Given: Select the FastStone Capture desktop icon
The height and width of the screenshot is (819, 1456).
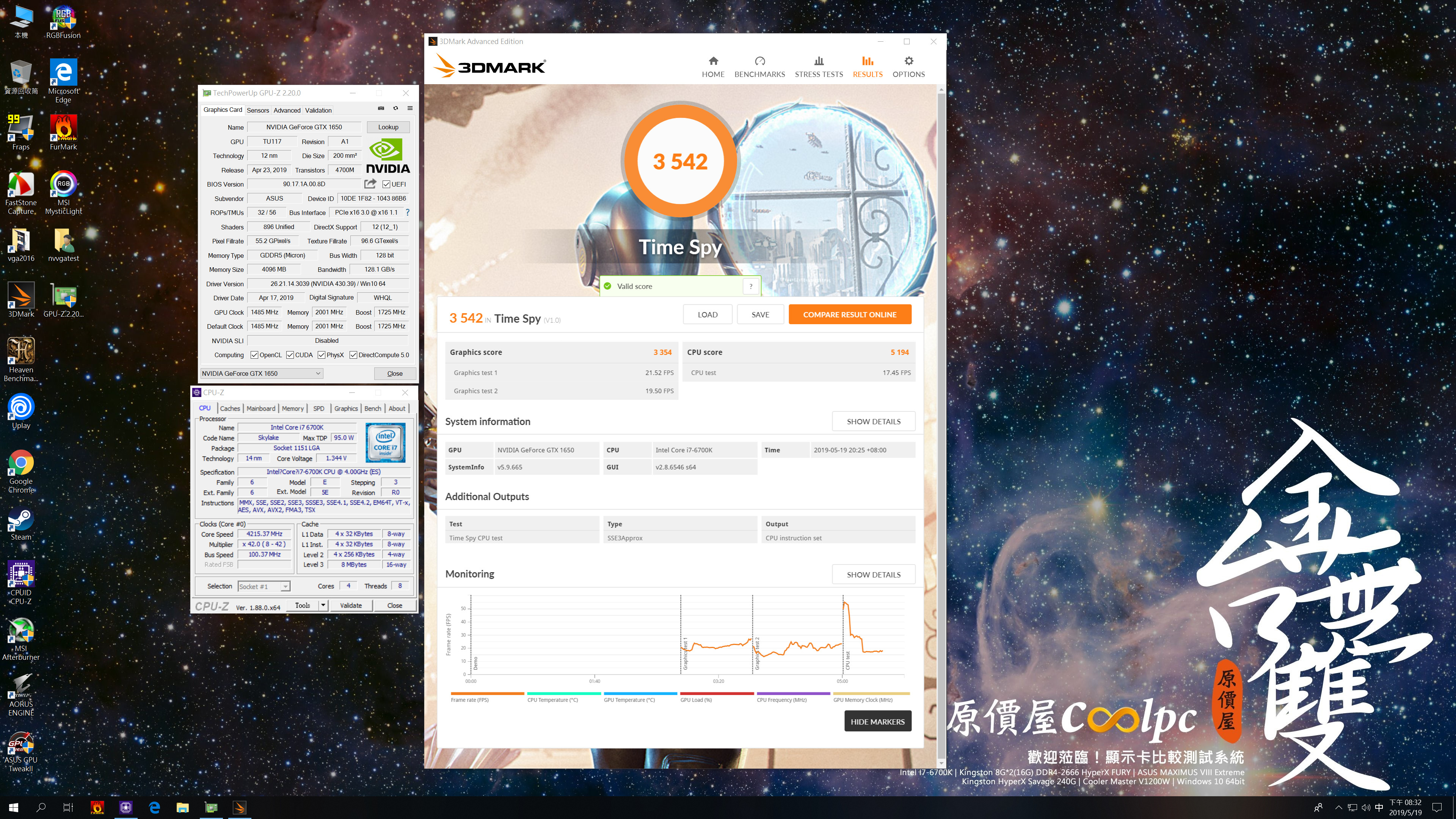Looking at the screenshot, I should [21, 192].
